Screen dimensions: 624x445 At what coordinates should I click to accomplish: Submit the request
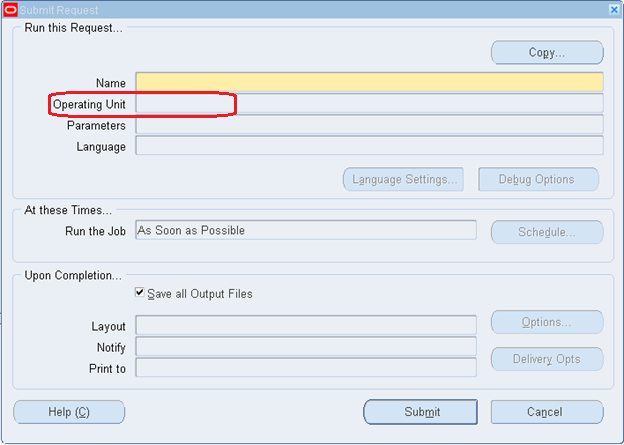point(421,412)
